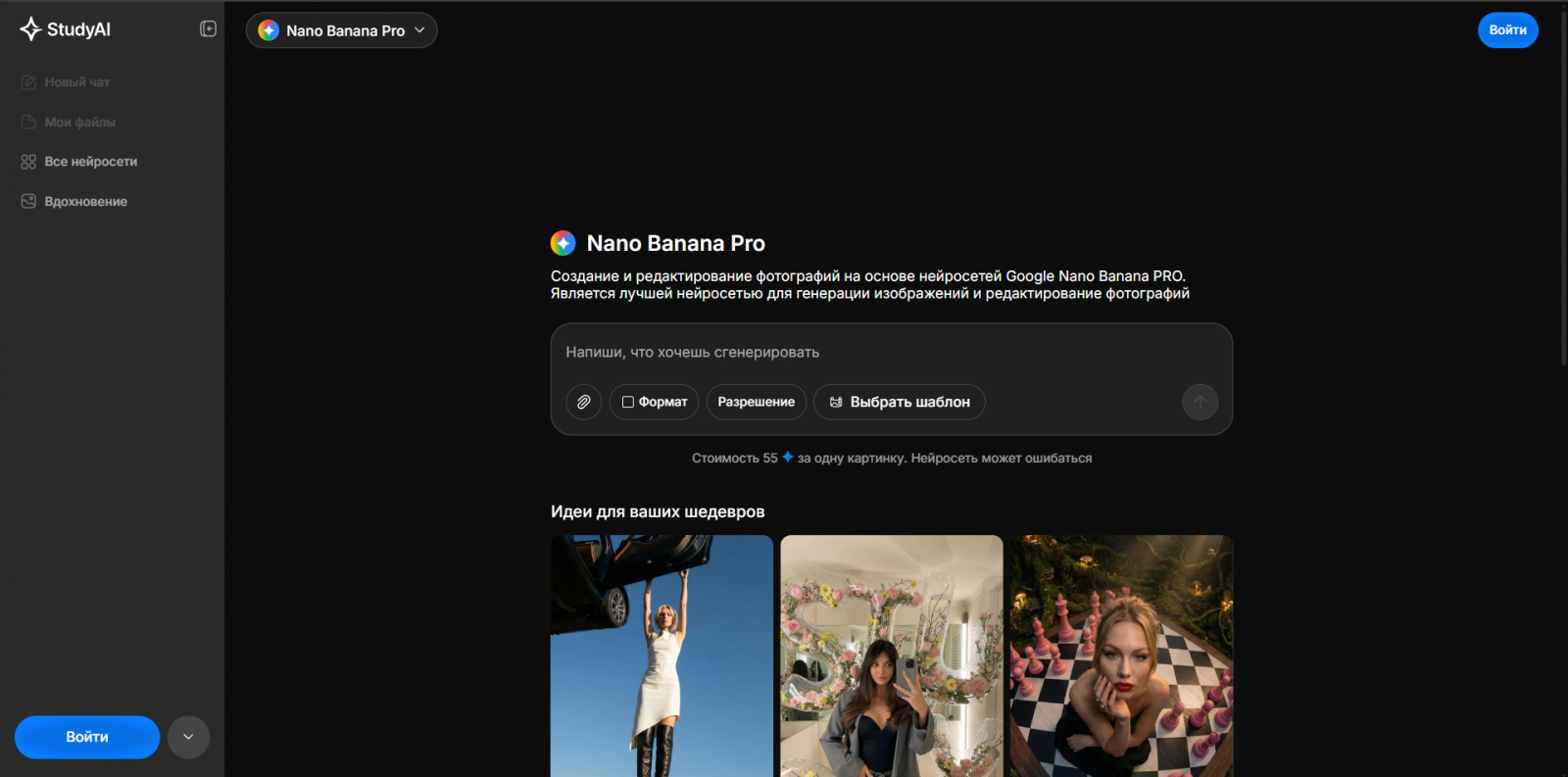
Task: Attach a file with the paperclip icon
Action: tap(583, 402)
